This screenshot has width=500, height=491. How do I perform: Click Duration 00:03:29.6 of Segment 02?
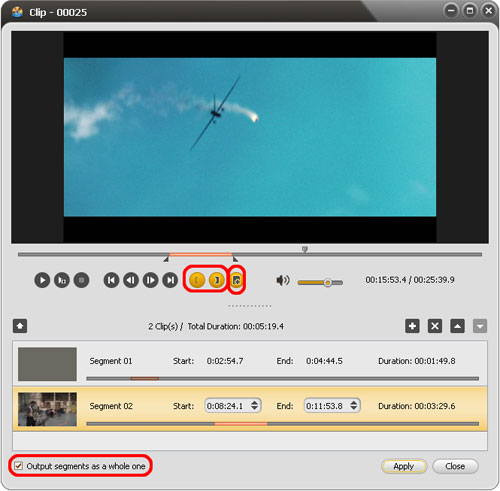click(417, 406)
